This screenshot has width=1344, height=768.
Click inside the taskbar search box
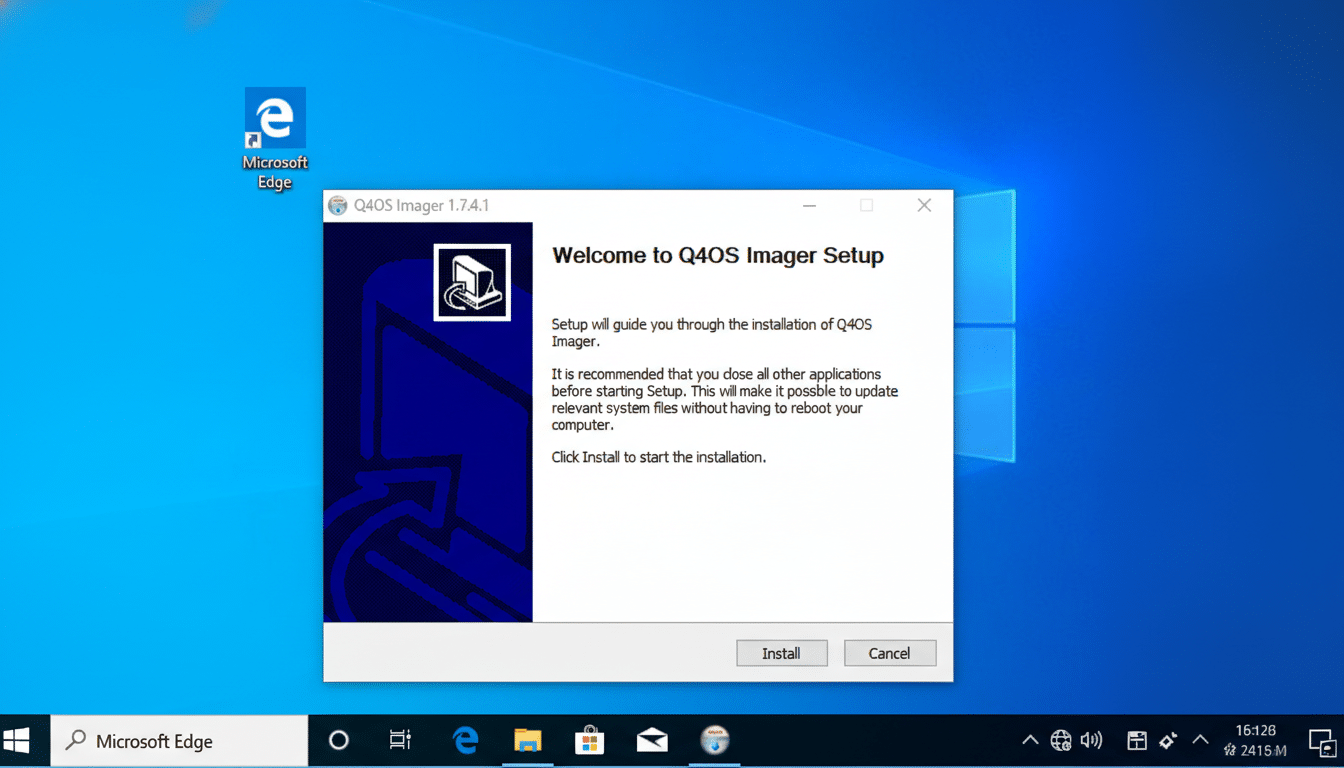(180, 740)
